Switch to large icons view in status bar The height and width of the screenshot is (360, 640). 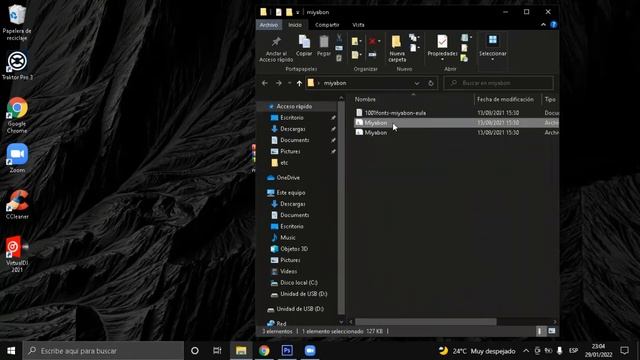551,331
